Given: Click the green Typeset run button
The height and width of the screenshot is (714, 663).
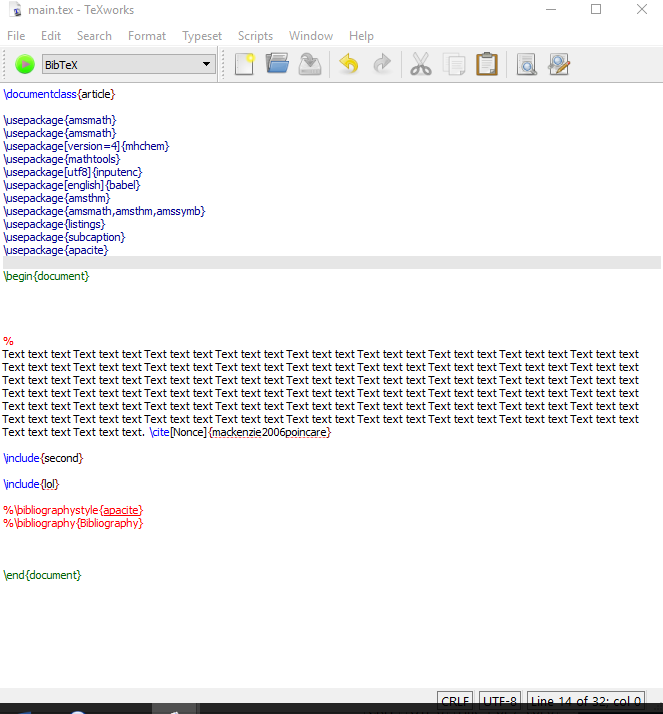Looking at the screenshot, I should 25,64.
